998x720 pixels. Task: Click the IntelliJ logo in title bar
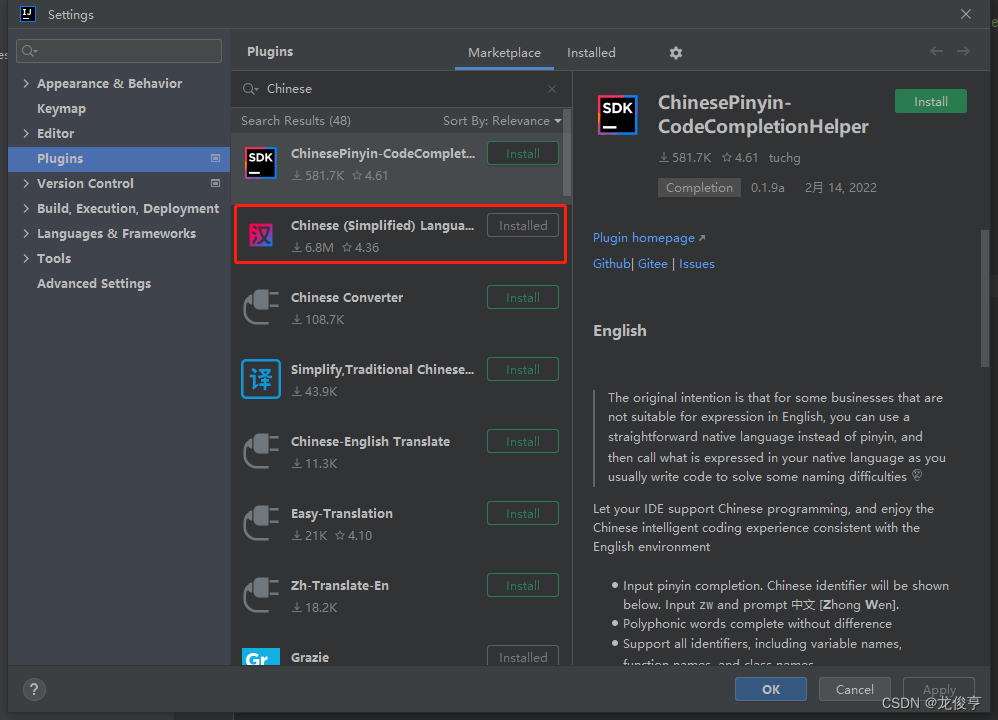click(x=28, y=13)
